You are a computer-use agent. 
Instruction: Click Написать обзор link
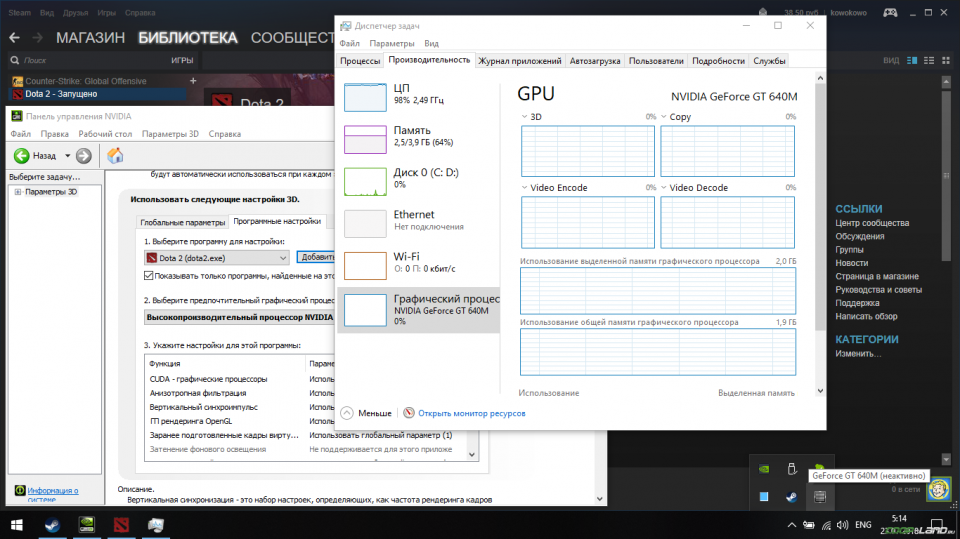tap(866, 317)
